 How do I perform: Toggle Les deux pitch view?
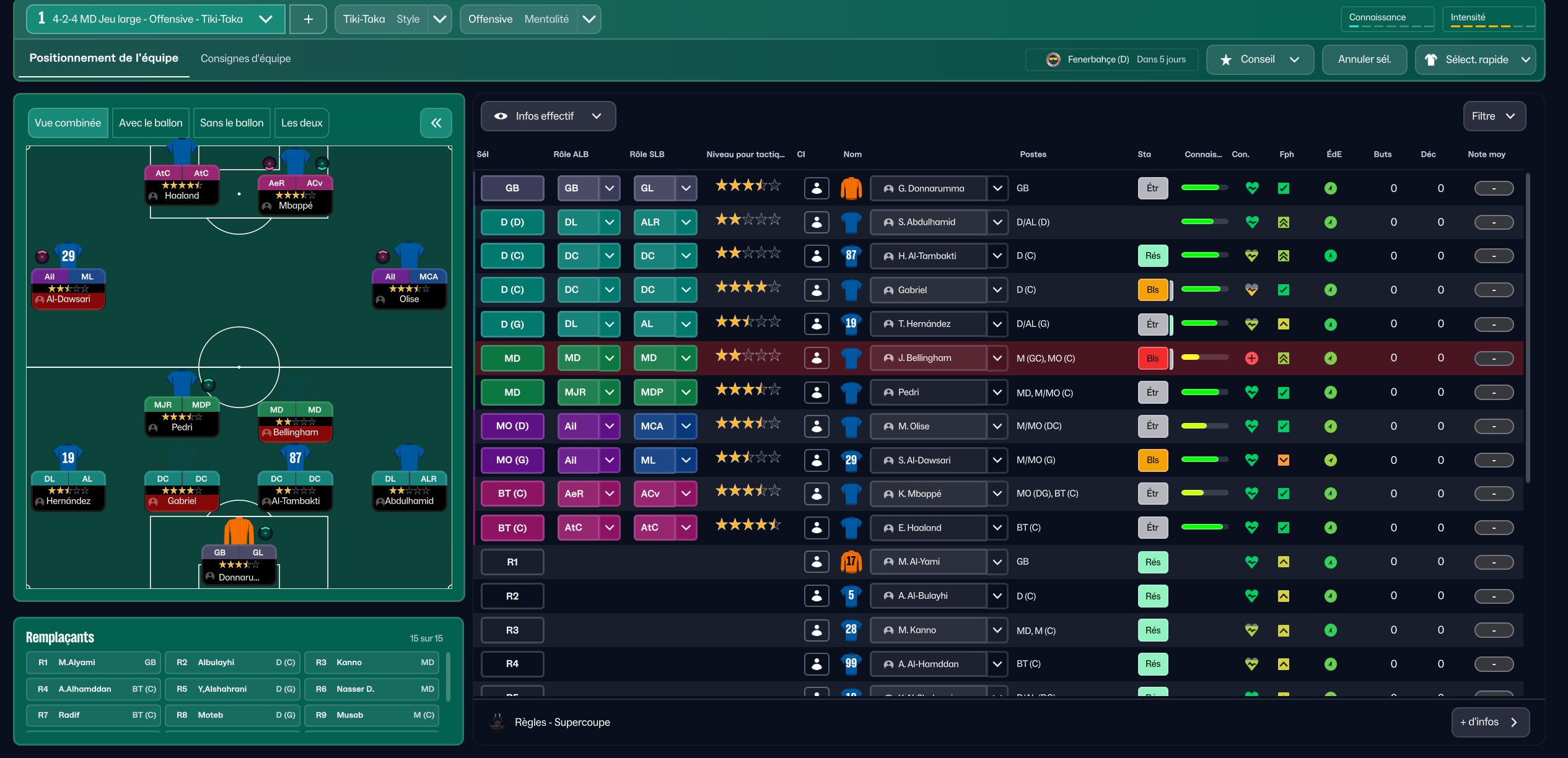tap(302, 123)
